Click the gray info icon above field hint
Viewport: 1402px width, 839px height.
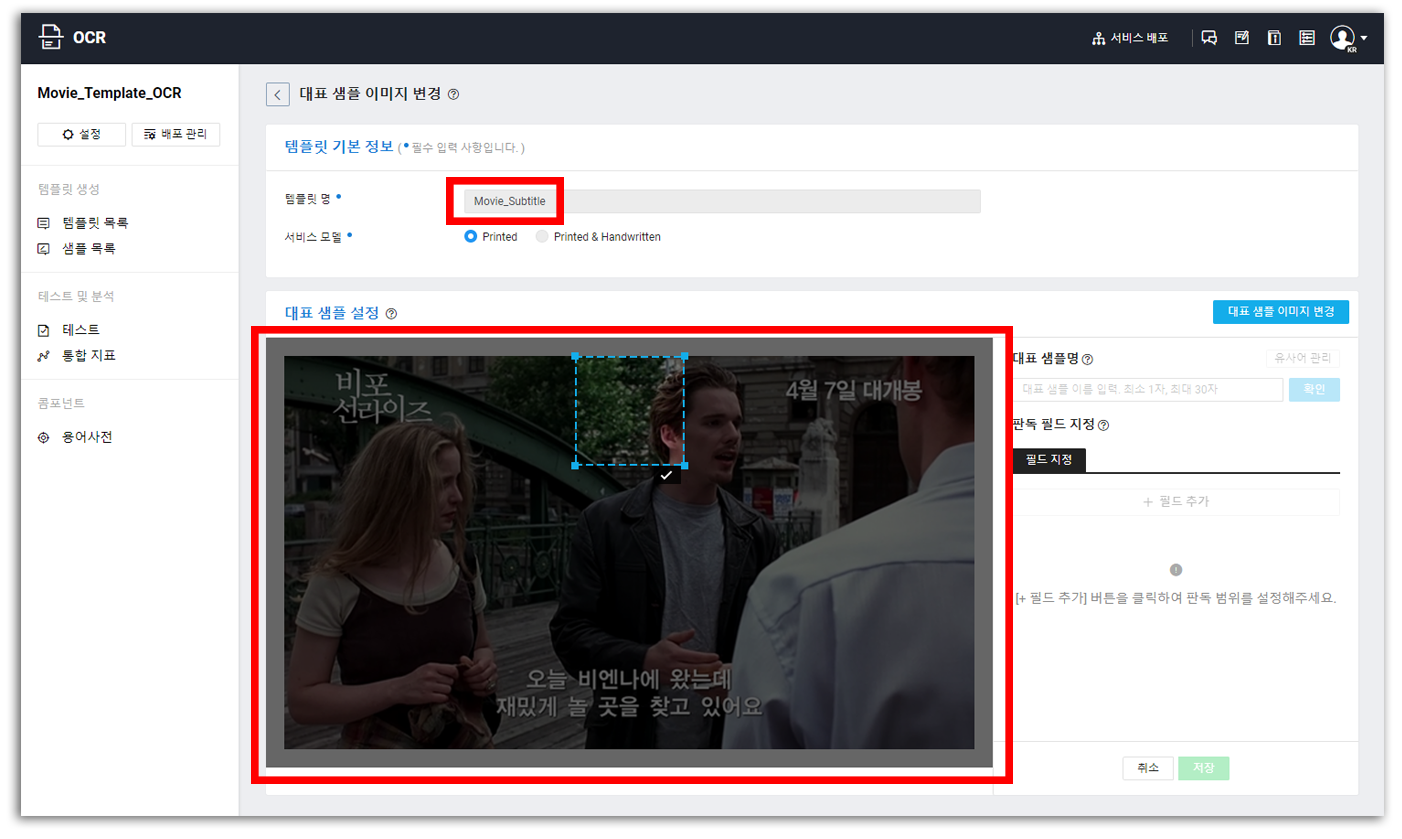(x=1176, y=570)
